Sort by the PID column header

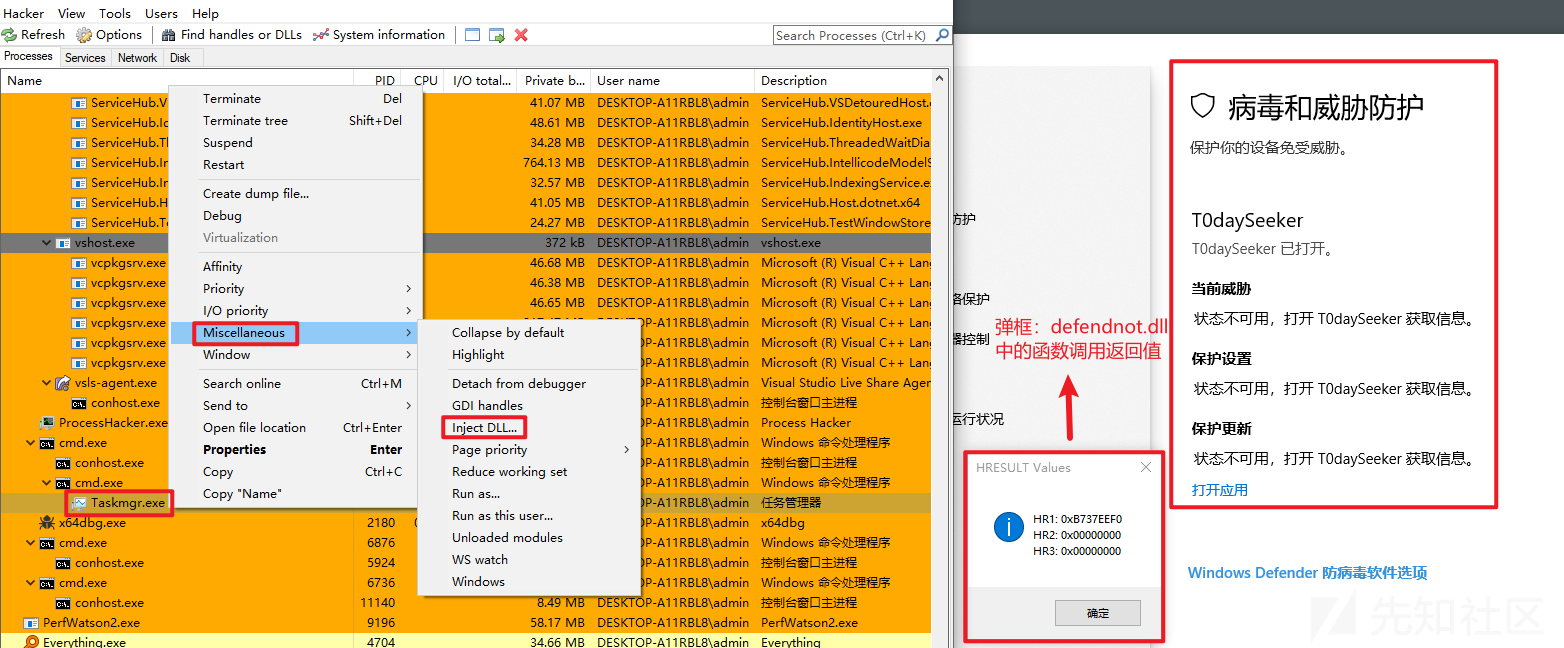377,81
